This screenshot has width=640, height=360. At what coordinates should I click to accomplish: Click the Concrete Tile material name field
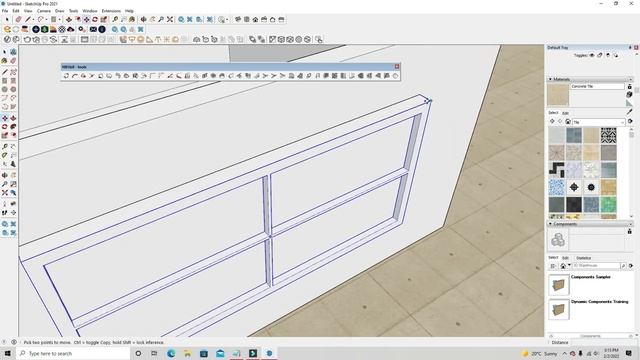(598, 87)
